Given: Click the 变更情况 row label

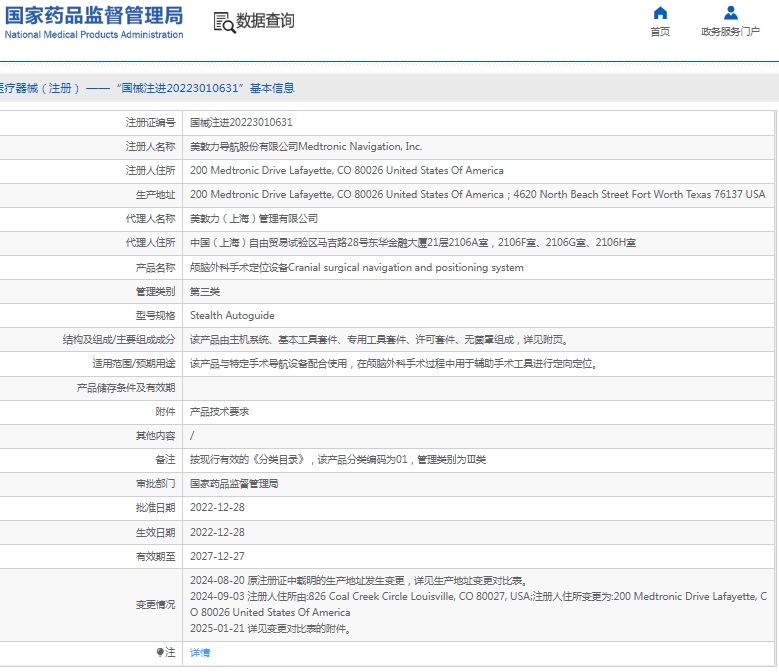Looking at the screenshot, I should point(155,604).
